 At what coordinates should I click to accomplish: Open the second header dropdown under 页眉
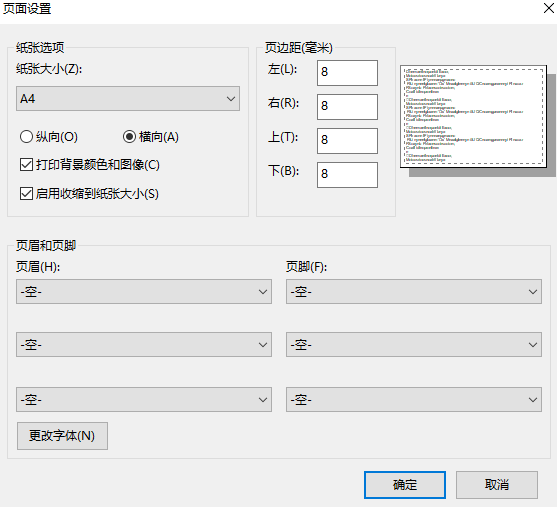tap(144, 345)
